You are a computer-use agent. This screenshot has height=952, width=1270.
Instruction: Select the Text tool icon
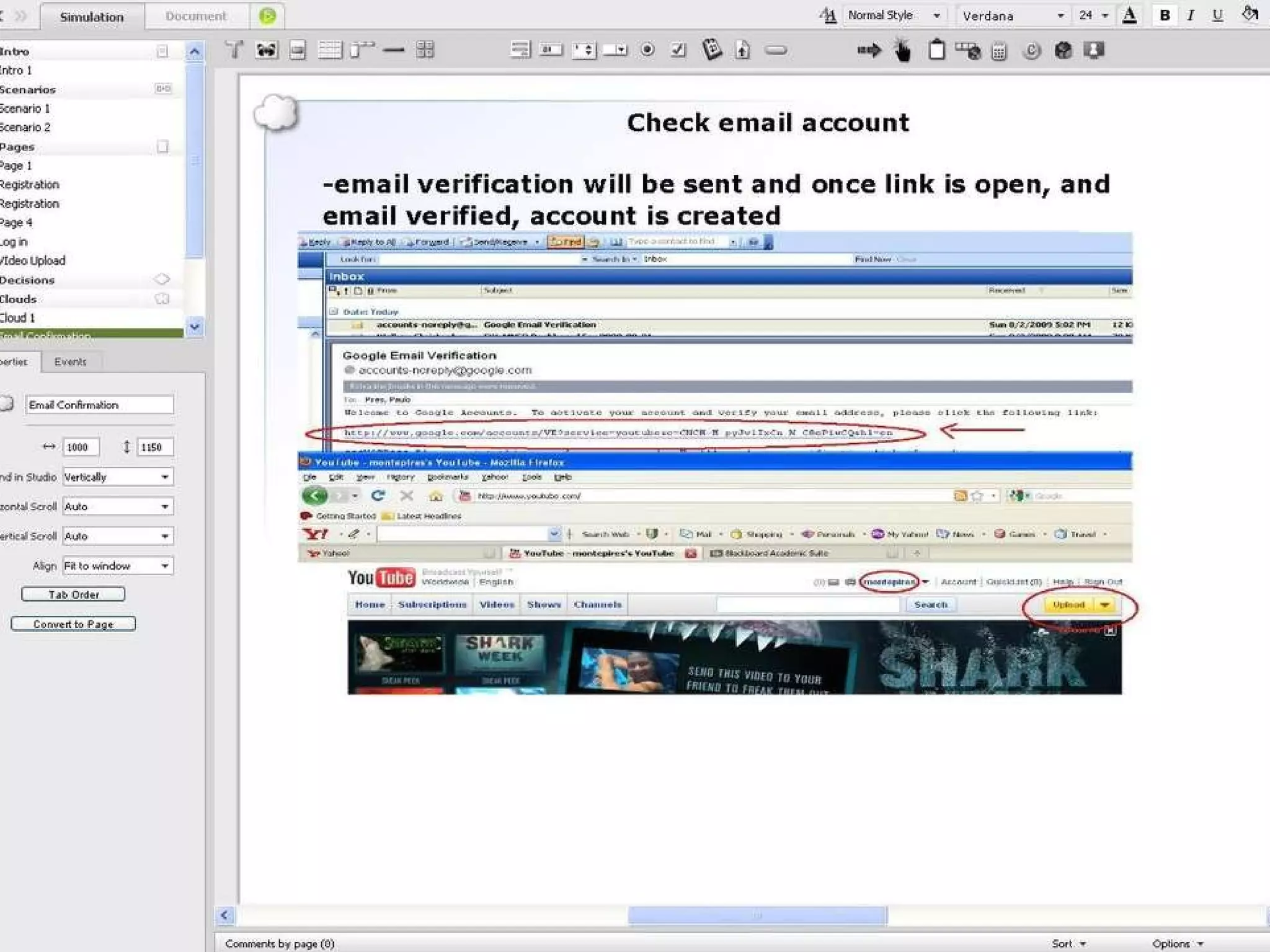tap(234, 50)
